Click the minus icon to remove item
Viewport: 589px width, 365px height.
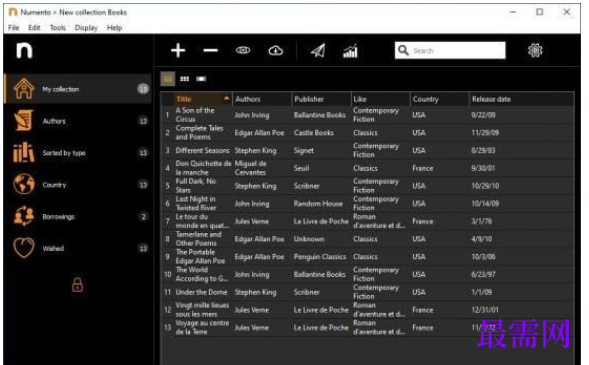tap(210, 50)
